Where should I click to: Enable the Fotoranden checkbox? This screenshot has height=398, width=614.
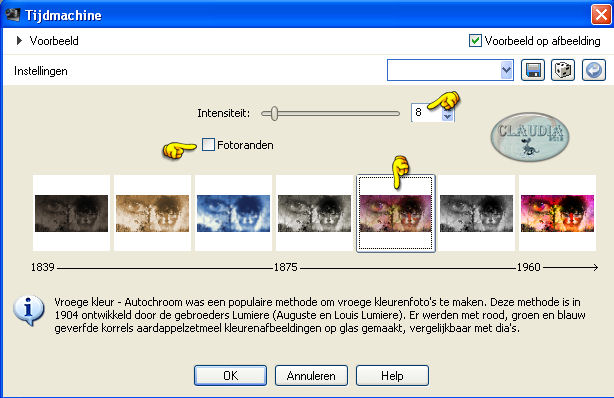click(x=208, y=145)
